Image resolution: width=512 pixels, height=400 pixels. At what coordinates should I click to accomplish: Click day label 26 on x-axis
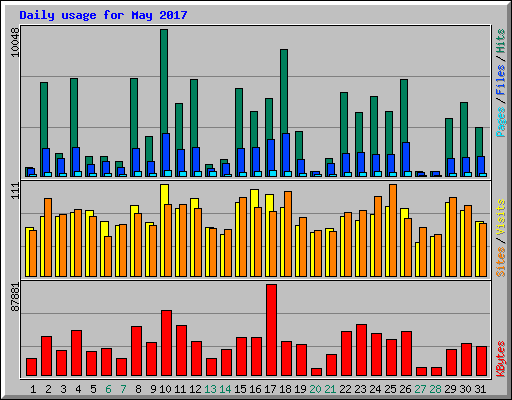[x=405, y=389]
